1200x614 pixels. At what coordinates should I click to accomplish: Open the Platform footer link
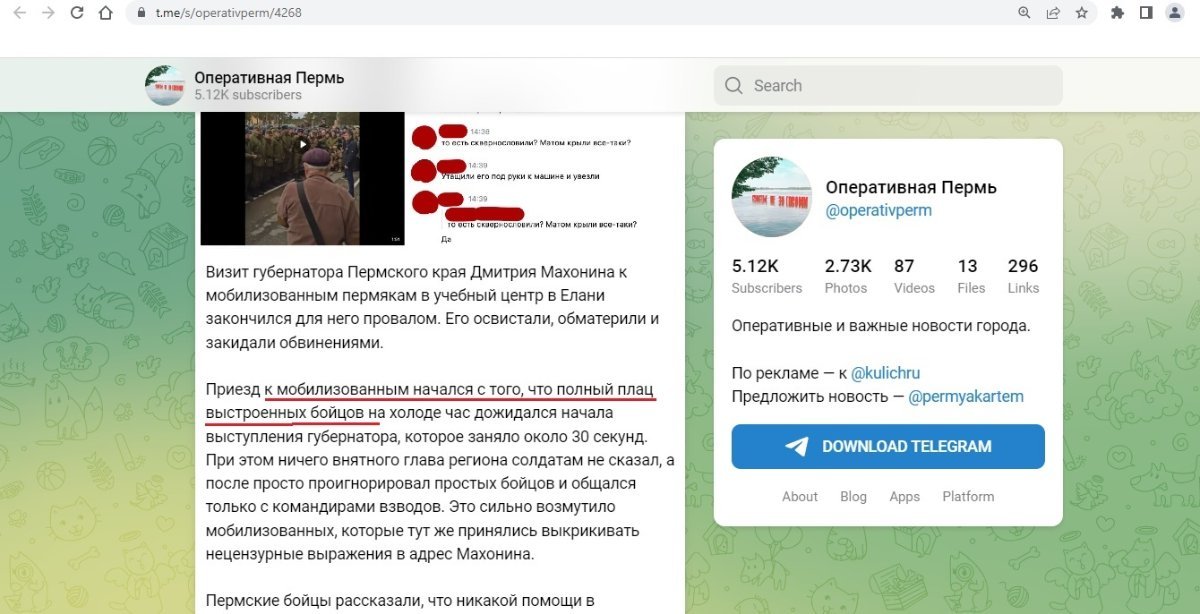pos(968,496)
